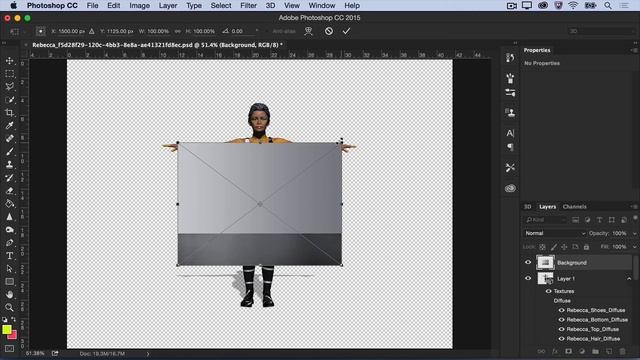Open the Normal blend mode dropdown
Image resolution: width=640 pixels, height=360 pixels.
(x=555, y=233)
